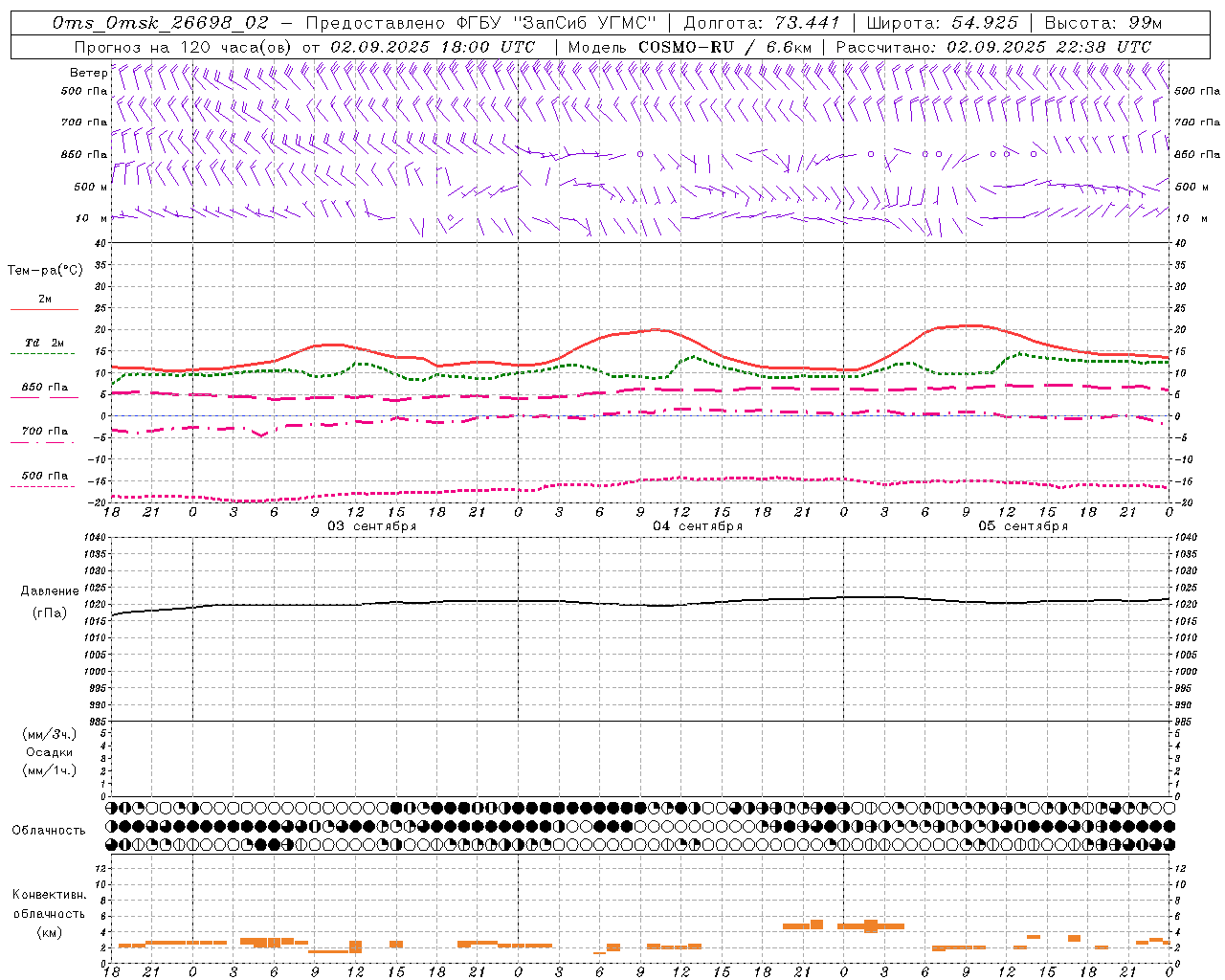Click the green dashed Td legend line sample
Viewport: 1225px width, 980px height.
point(42,354)
